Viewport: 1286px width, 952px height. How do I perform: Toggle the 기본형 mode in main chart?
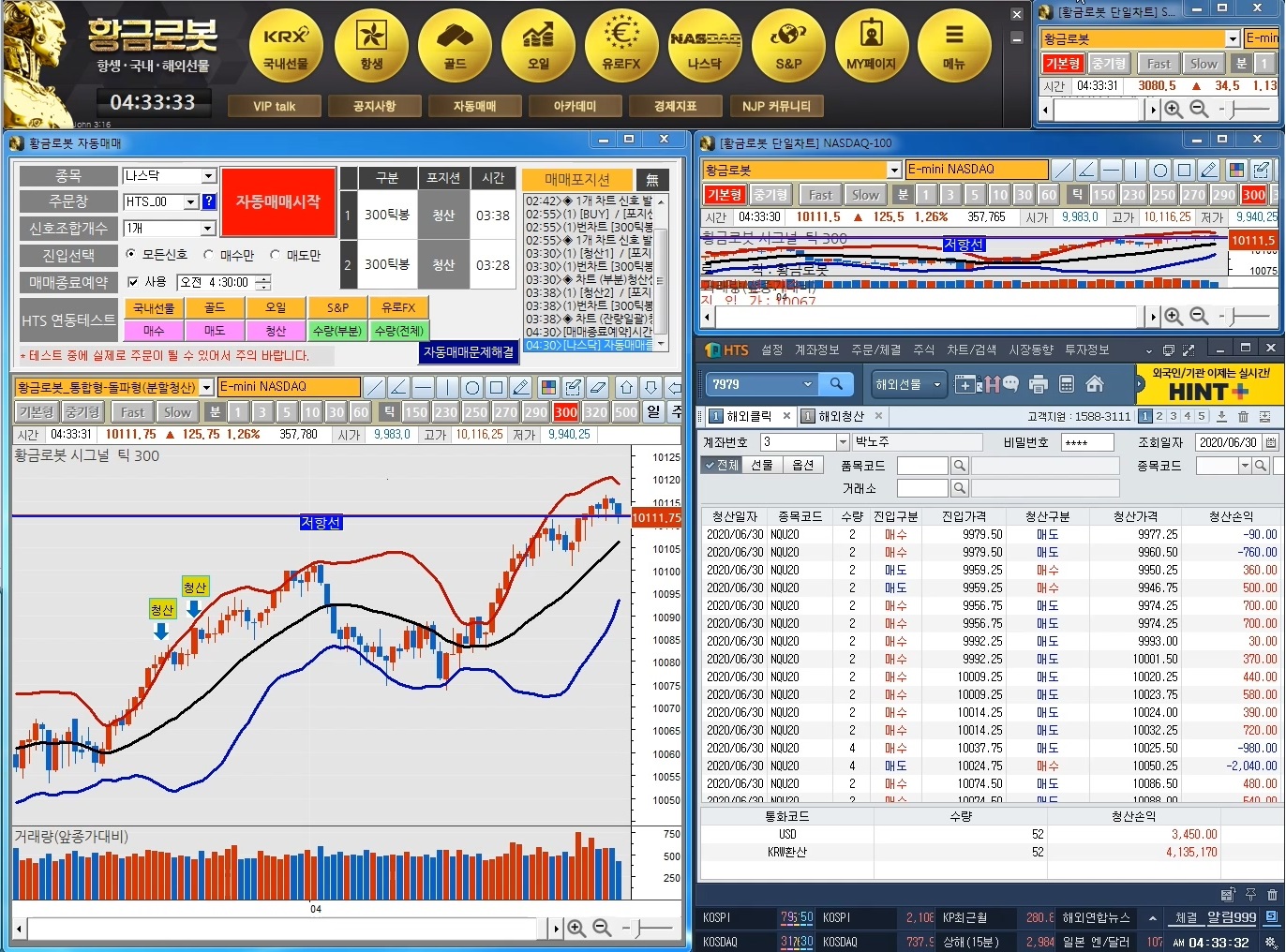coord(36,411)
